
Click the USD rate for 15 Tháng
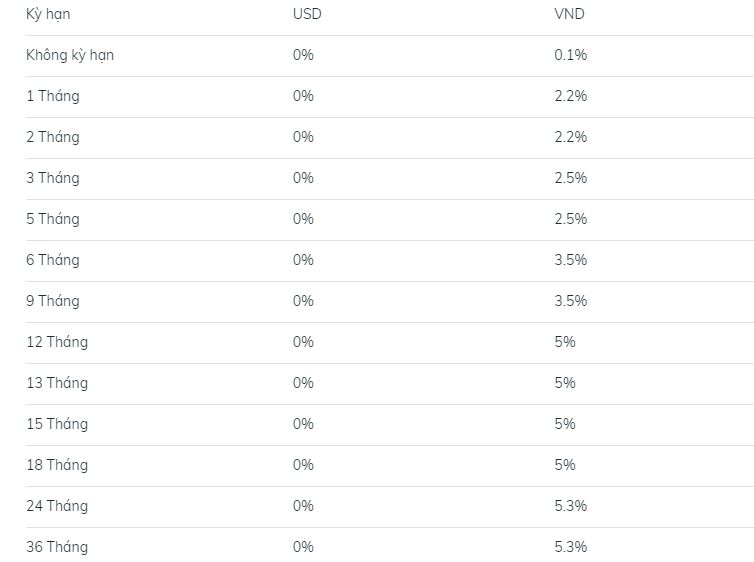303,424
